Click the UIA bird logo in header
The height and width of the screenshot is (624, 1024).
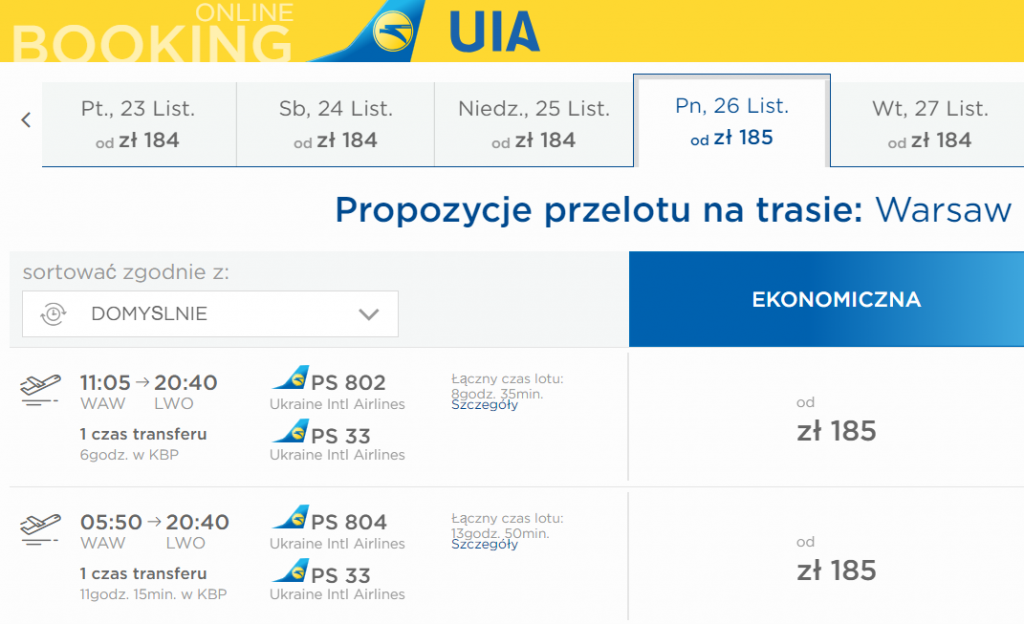tap(392, 30)
